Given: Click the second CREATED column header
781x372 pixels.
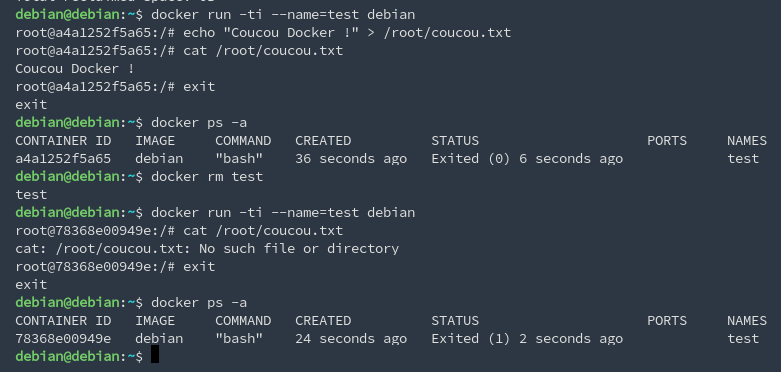Looking at the screenshot, I should (323, 321).
